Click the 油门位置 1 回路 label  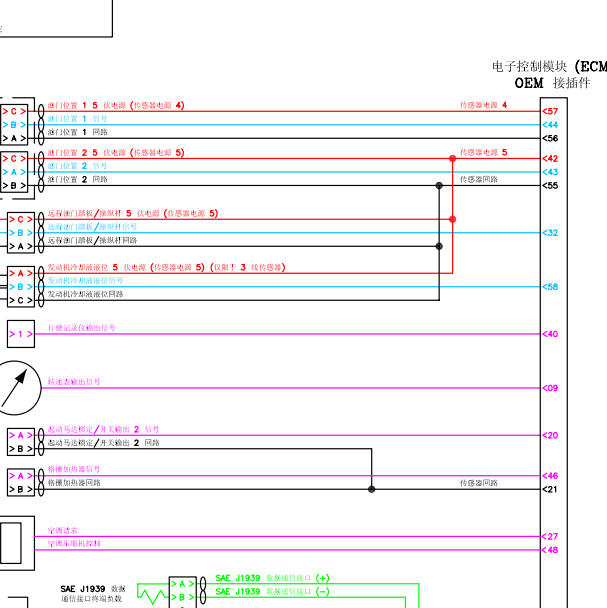pyautogui.click(x=78, y=132)
